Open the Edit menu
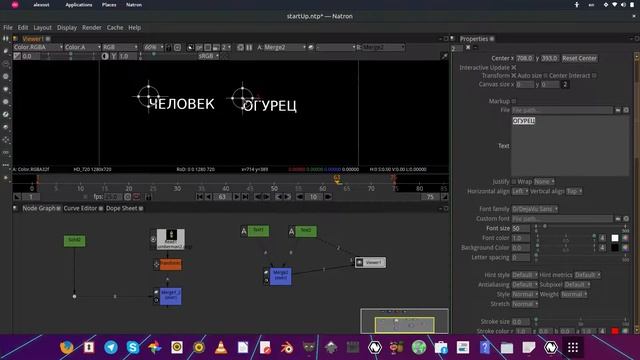 click(x=23, y=28)
